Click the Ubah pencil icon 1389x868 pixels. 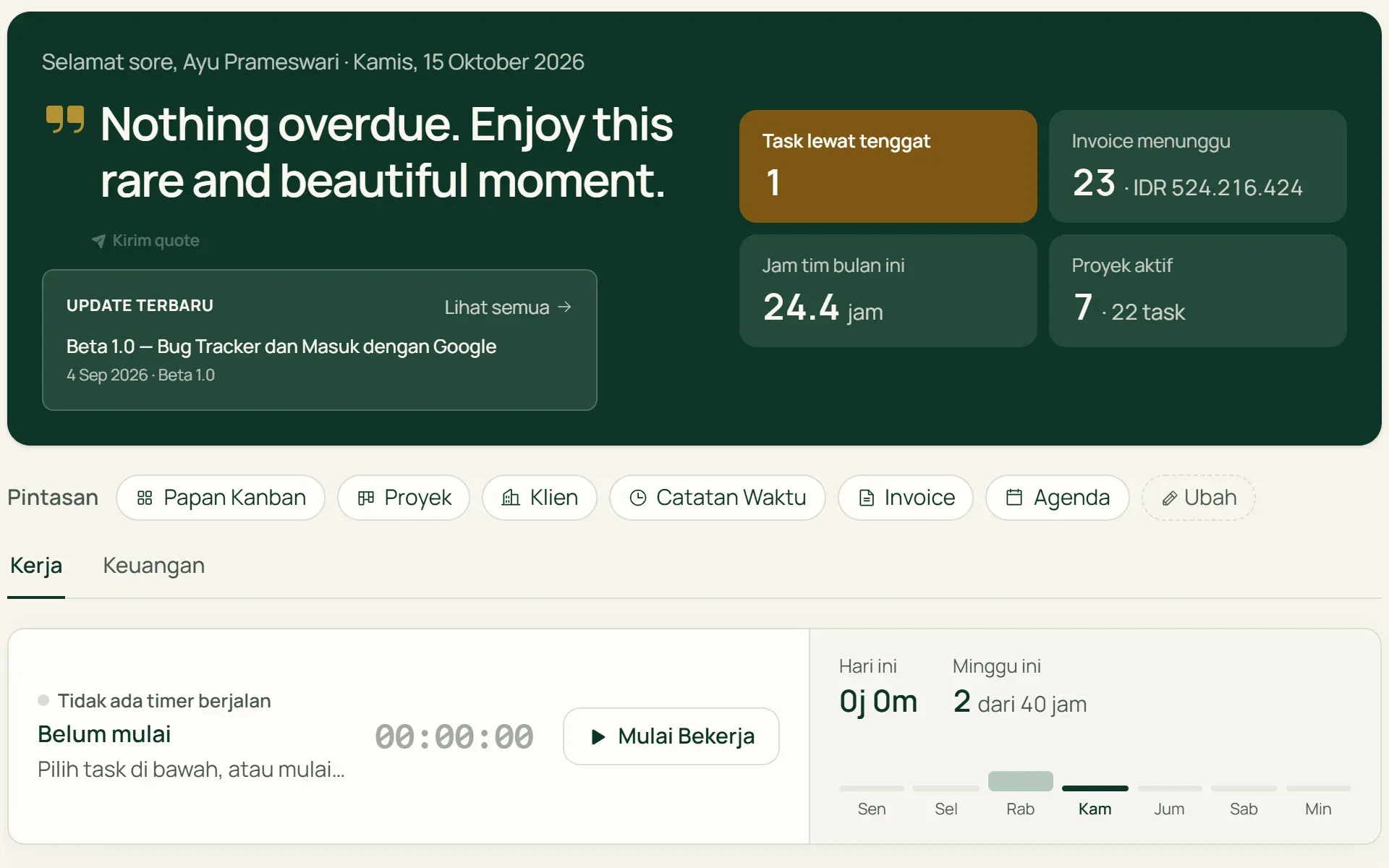pos(1169,498)
